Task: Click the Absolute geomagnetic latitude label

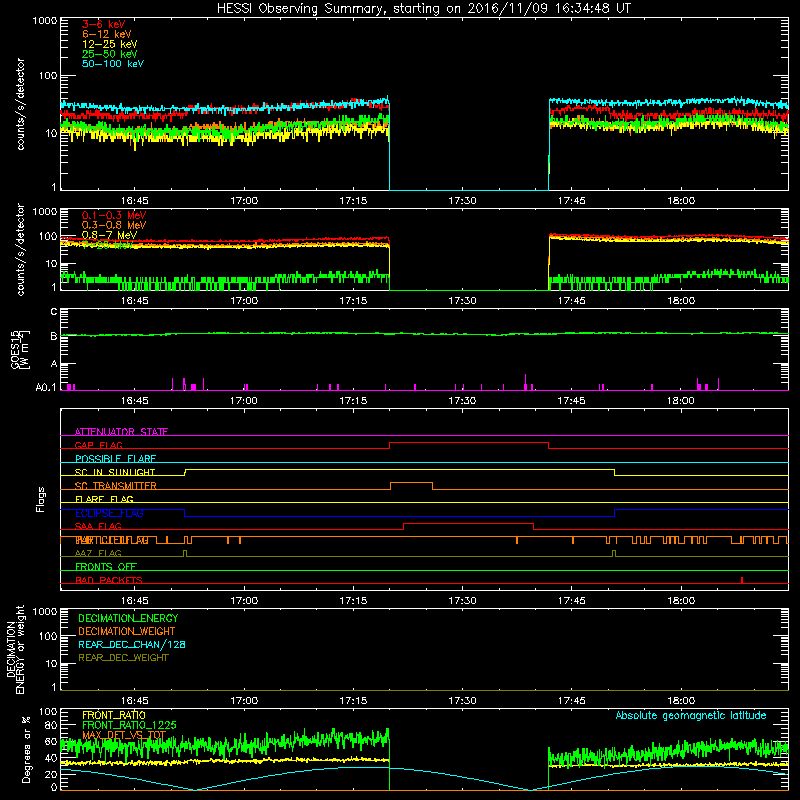Action: [691, 715]
